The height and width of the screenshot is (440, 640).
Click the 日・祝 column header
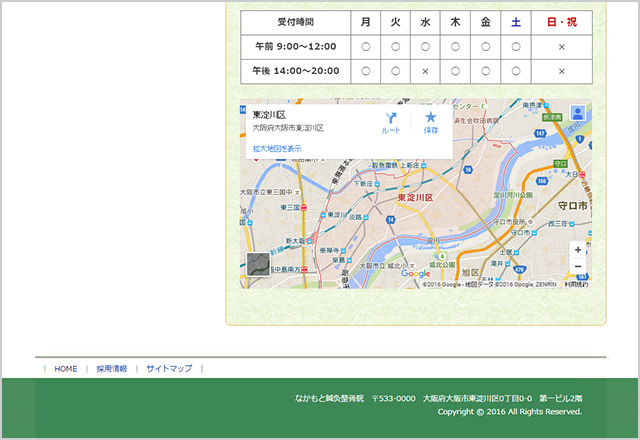coord(562,22)
